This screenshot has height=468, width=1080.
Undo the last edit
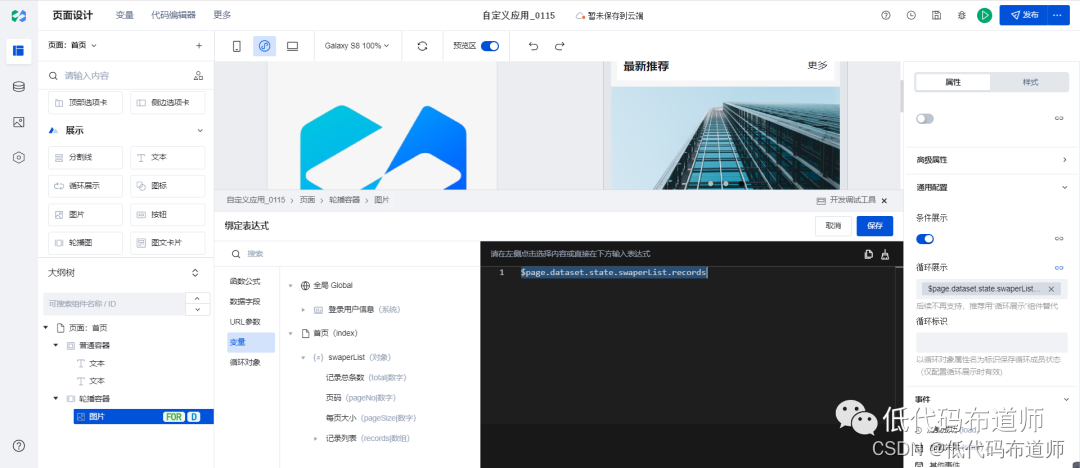(x=533, y=46)
